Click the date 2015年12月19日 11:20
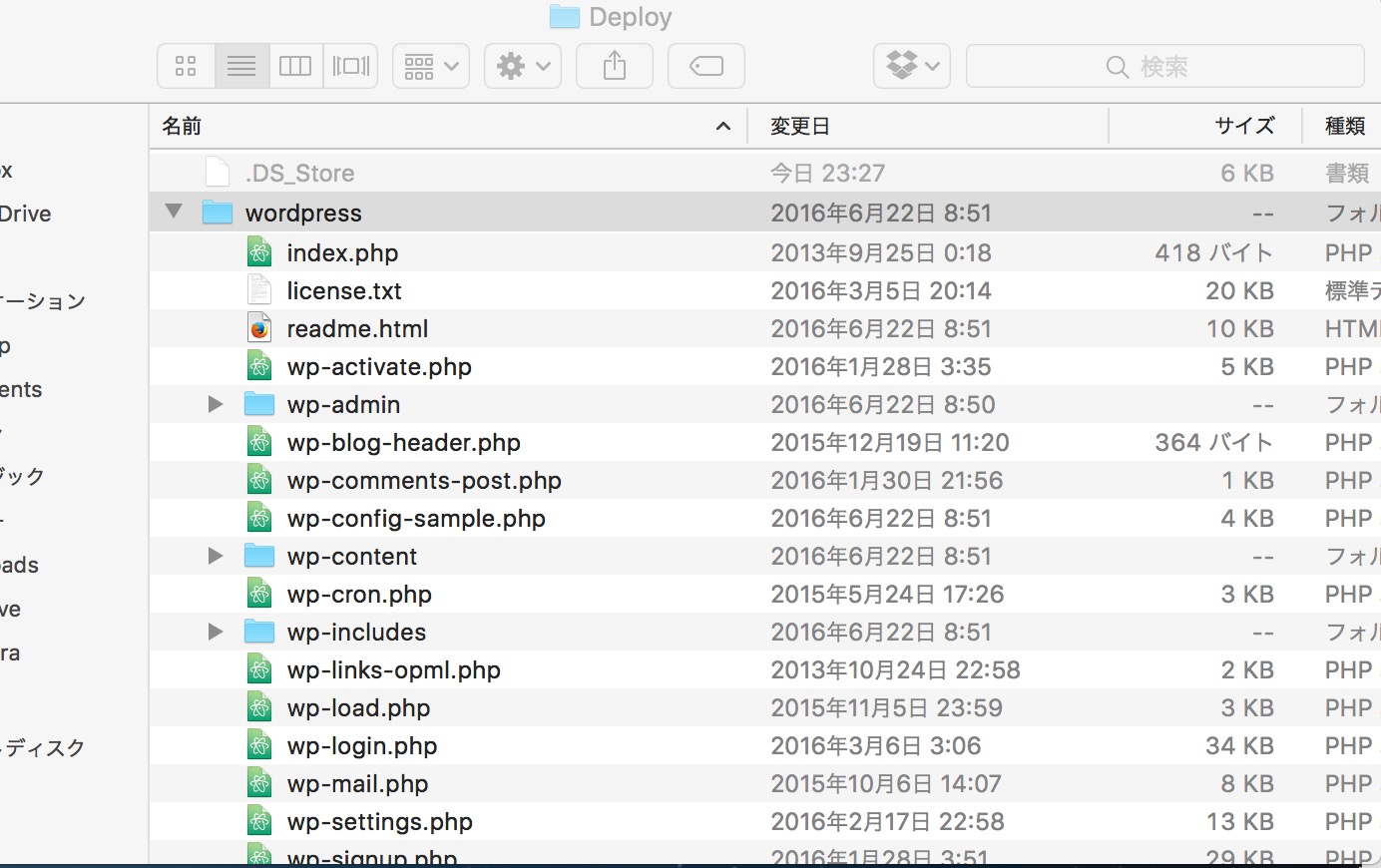Image resolution: width=1381 pixels, height=868 pixels. 890,443
